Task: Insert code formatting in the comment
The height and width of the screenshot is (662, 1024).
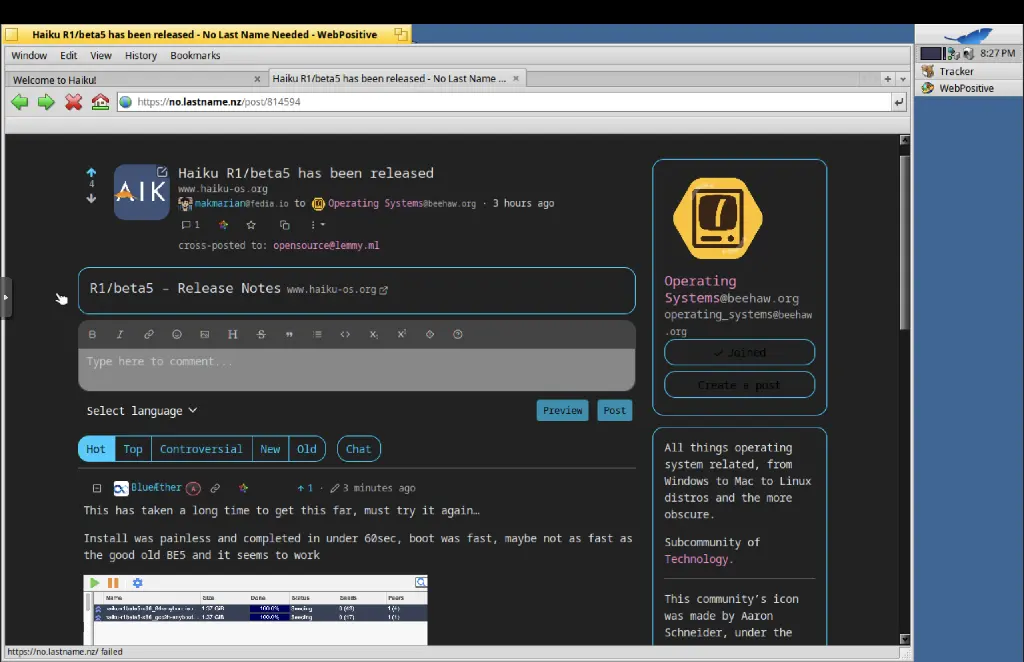Action: 345,334
